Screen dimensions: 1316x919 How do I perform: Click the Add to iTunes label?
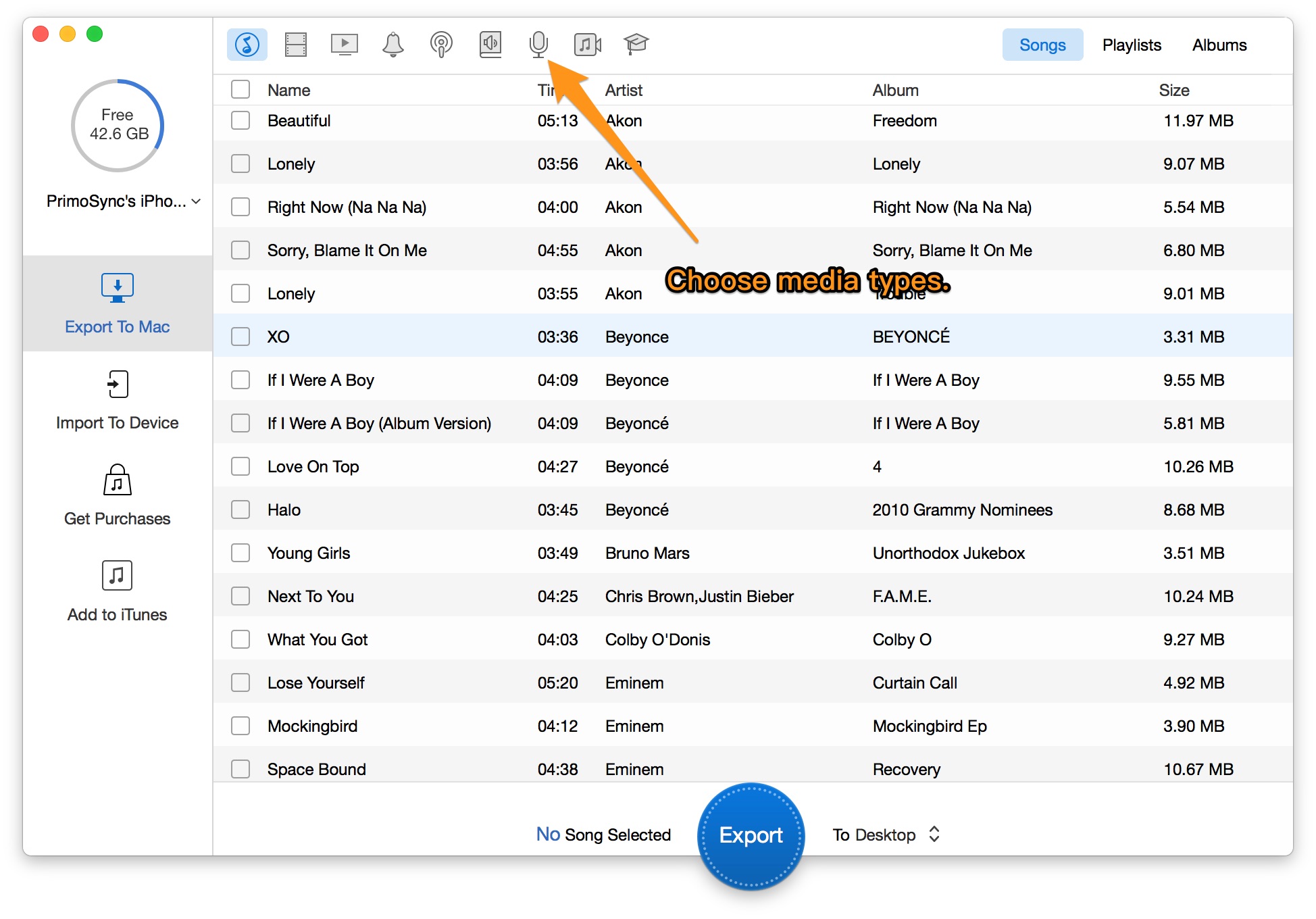point(118,615)
